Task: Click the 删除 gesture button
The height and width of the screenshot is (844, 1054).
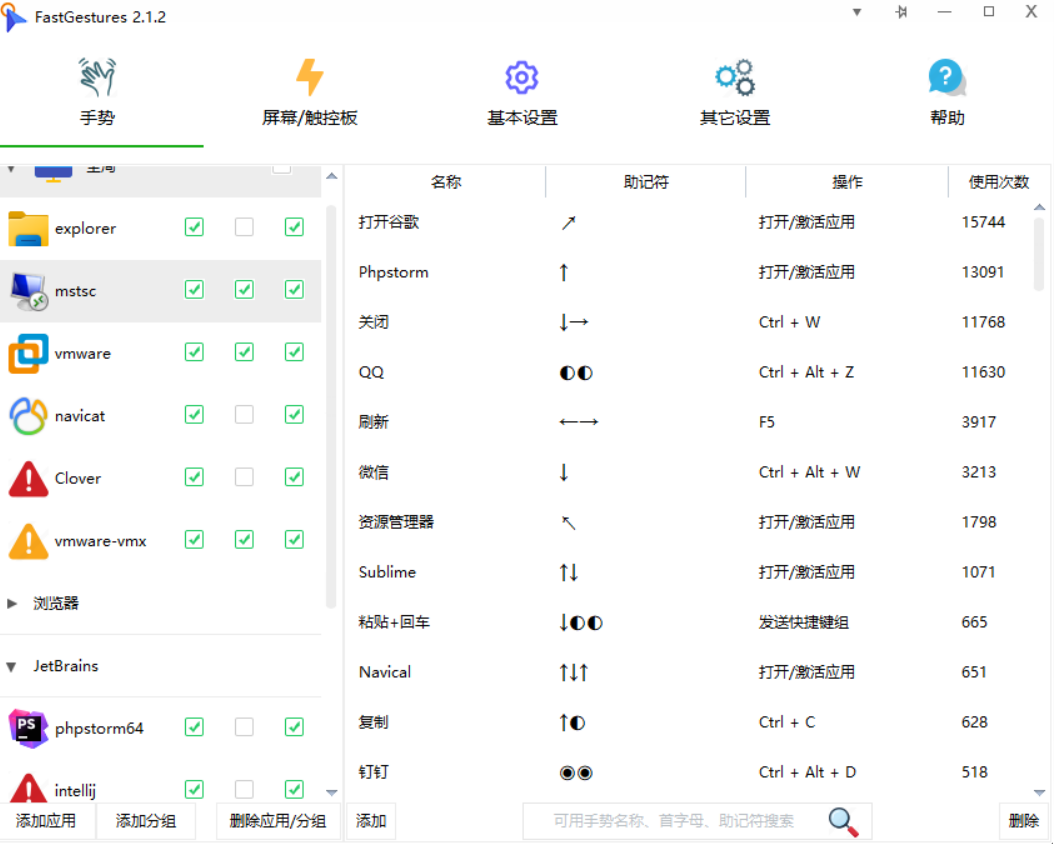Action: (x=1024, y=821)
